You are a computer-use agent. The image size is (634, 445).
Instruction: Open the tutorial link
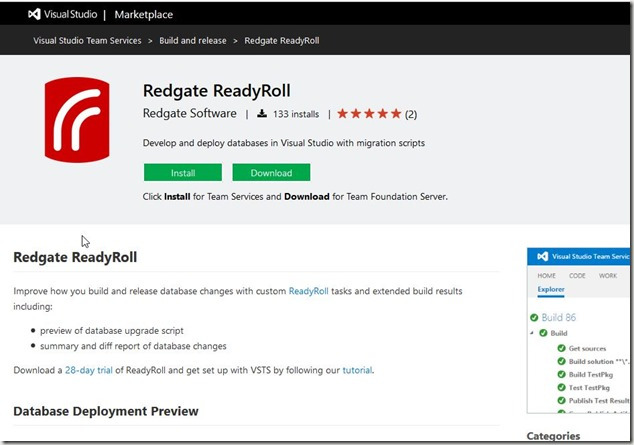click(357, 370)
